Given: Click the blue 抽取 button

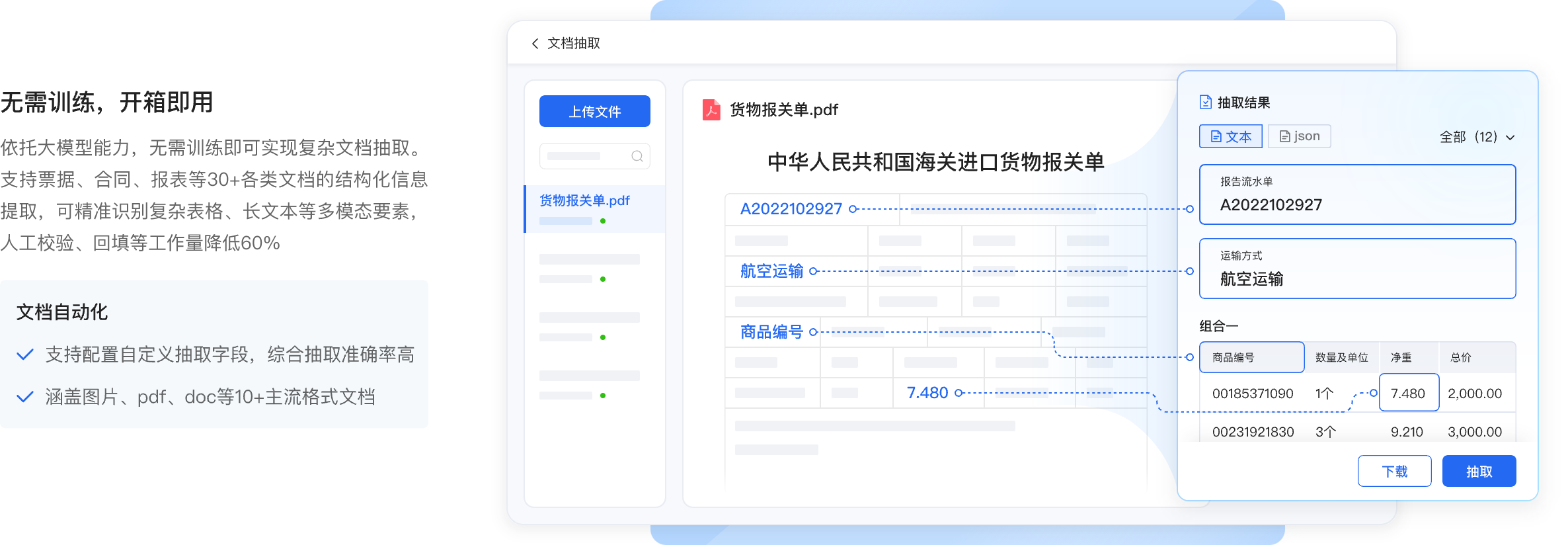Looking at the screenshot, I should 1479,471.
